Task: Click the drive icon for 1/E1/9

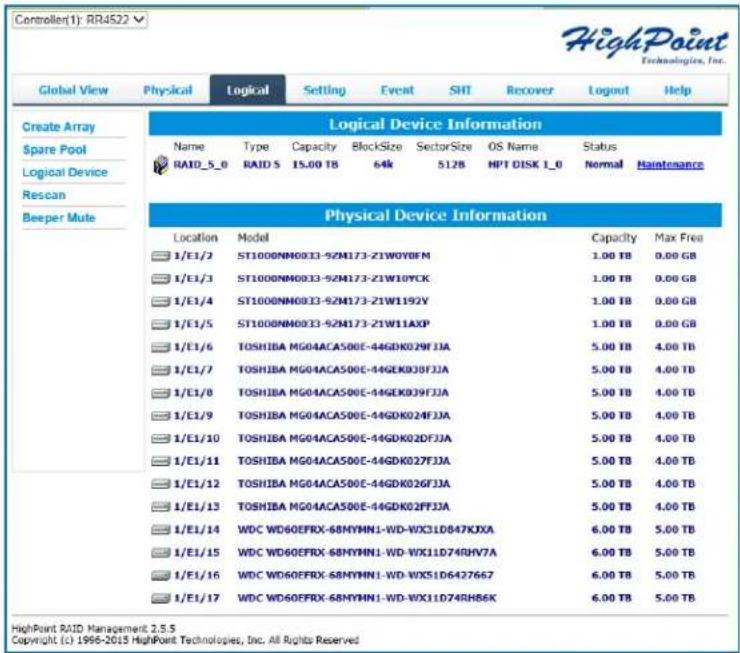Action: click(160, 416)
